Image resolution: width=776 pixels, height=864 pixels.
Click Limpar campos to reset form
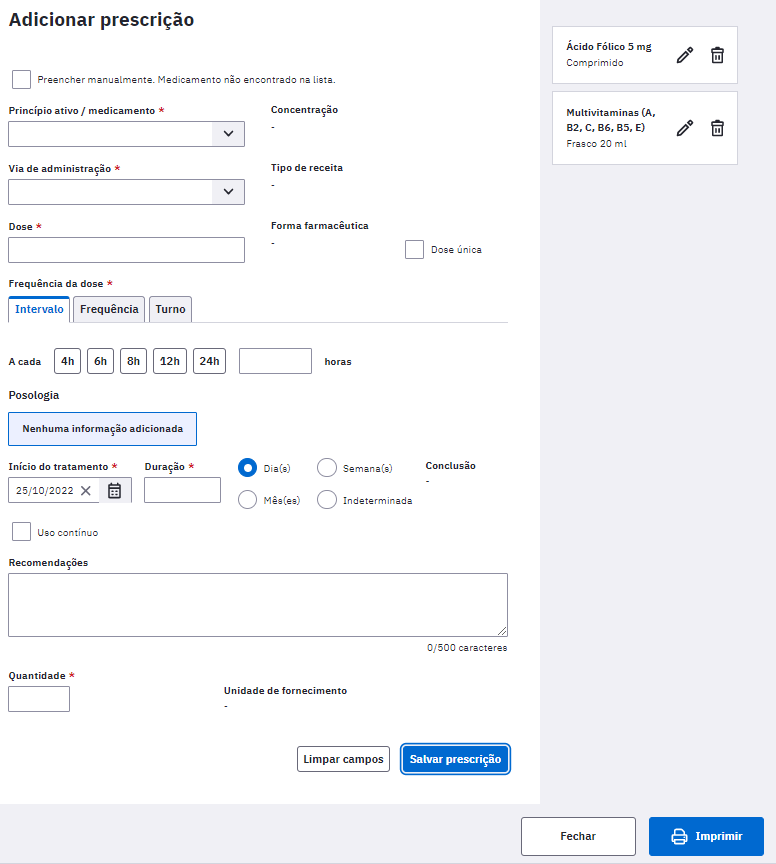[343, 759]
